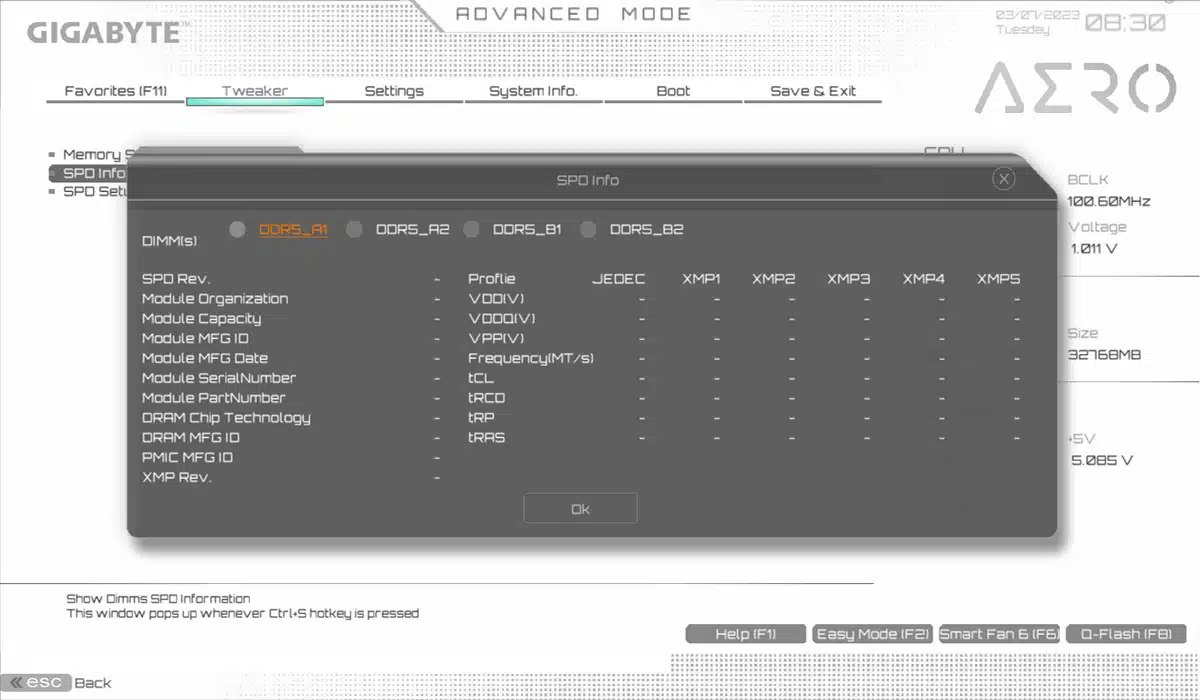The width and height of the screenshot is (1200, 700).
Task: Click the Module Capacity label
Action: pyautogui.click(x=202, y=319)
